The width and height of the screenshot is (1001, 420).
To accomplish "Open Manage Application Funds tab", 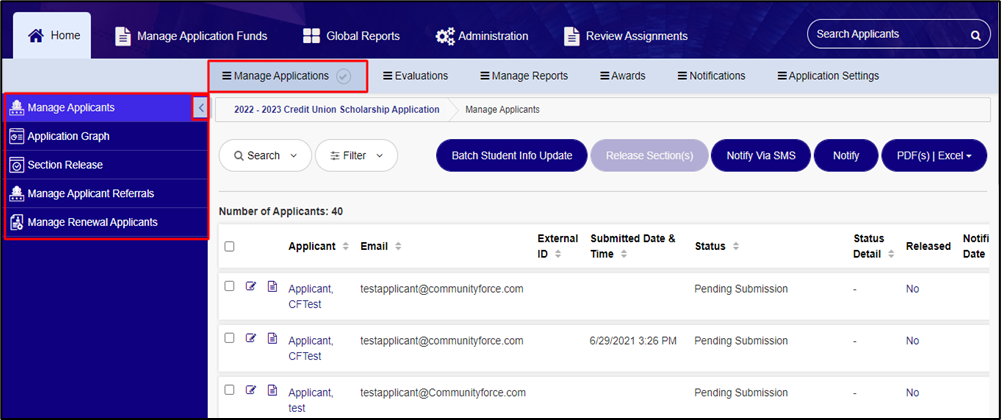I will tap(191, 36).
